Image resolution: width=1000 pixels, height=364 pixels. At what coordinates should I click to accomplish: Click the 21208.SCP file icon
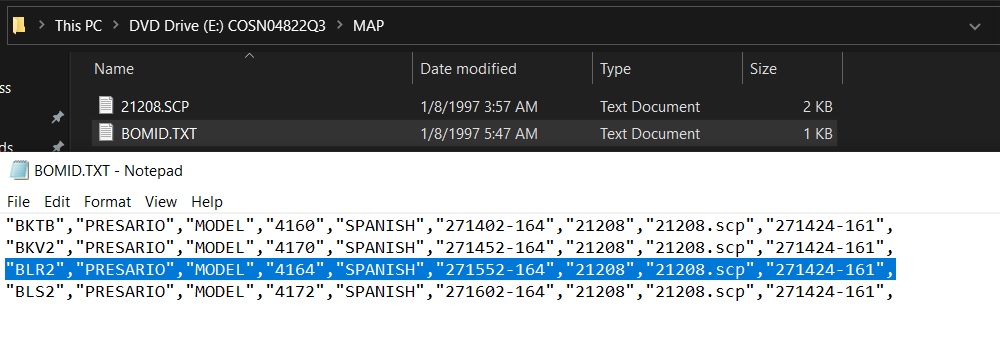(x=106, y=106)
